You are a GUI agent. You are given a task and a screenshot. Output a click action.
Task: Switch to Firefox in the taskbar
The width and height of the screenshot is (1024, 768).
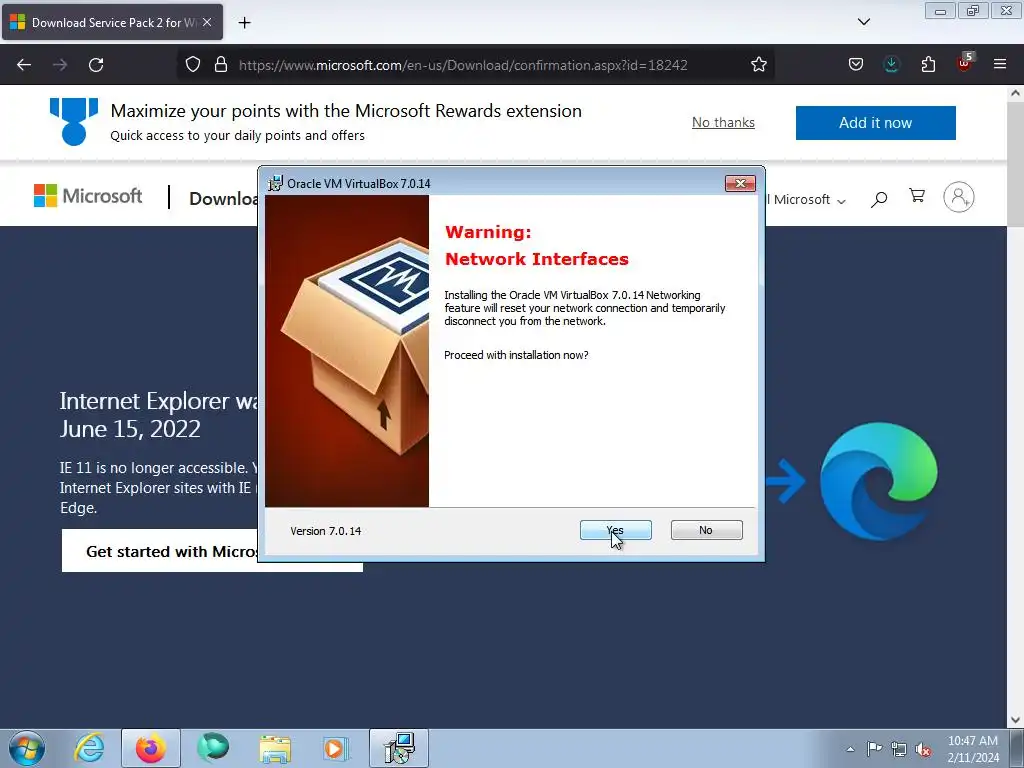coord(150,748)
